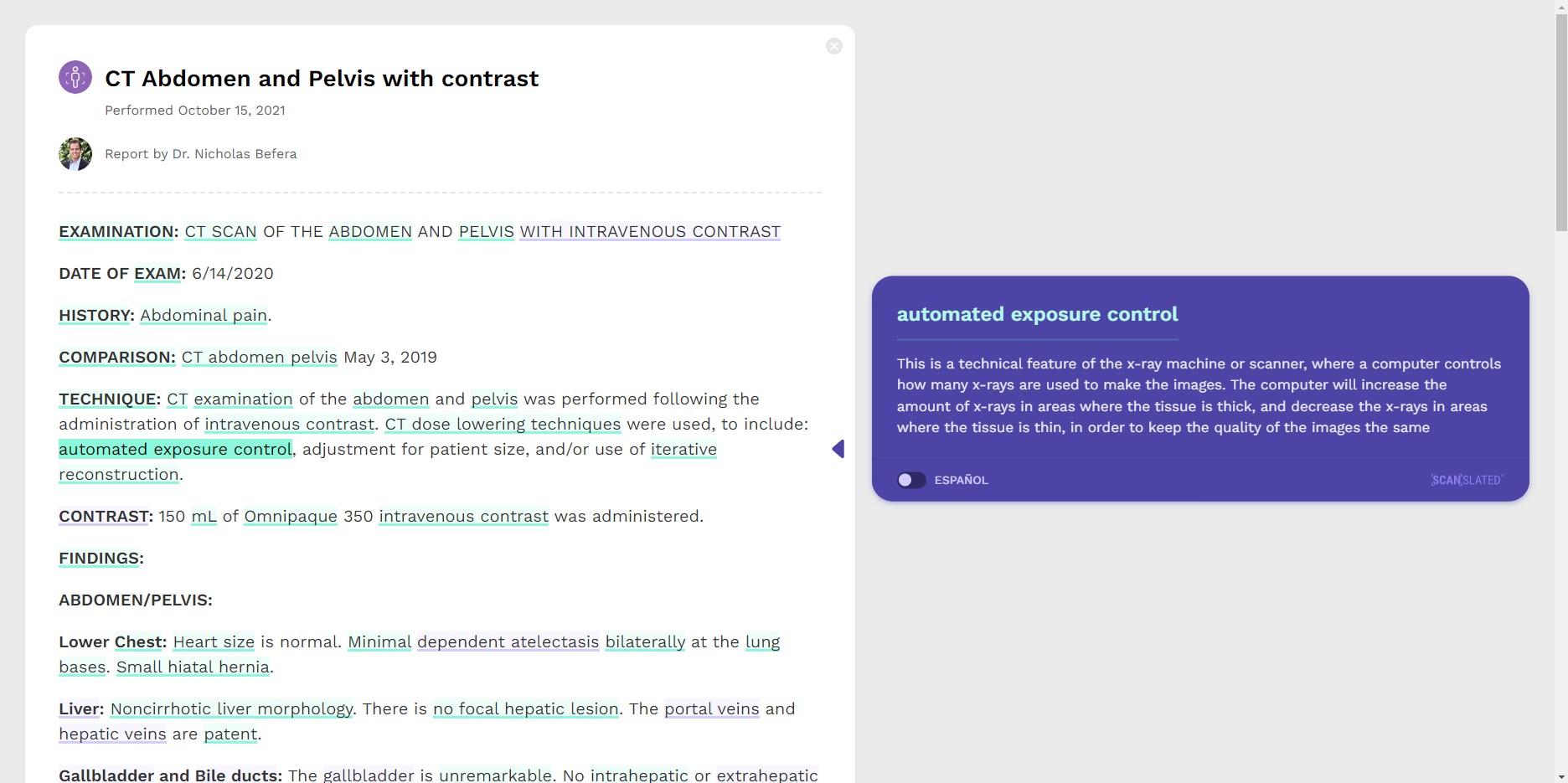Select the 'Small hiatal hernia' term
1568x783 pixels.
pyautogui.click(x=193, y=667)
